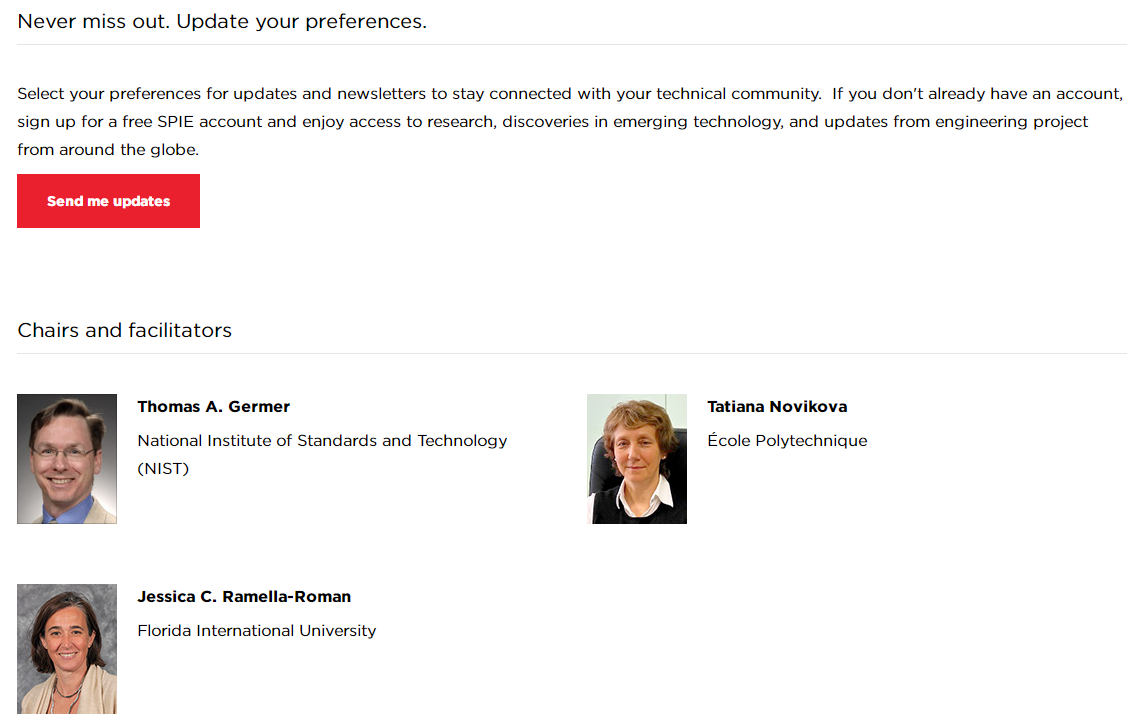Click the name Jessica C. Ramella-Roman

[x=244, y=597]
